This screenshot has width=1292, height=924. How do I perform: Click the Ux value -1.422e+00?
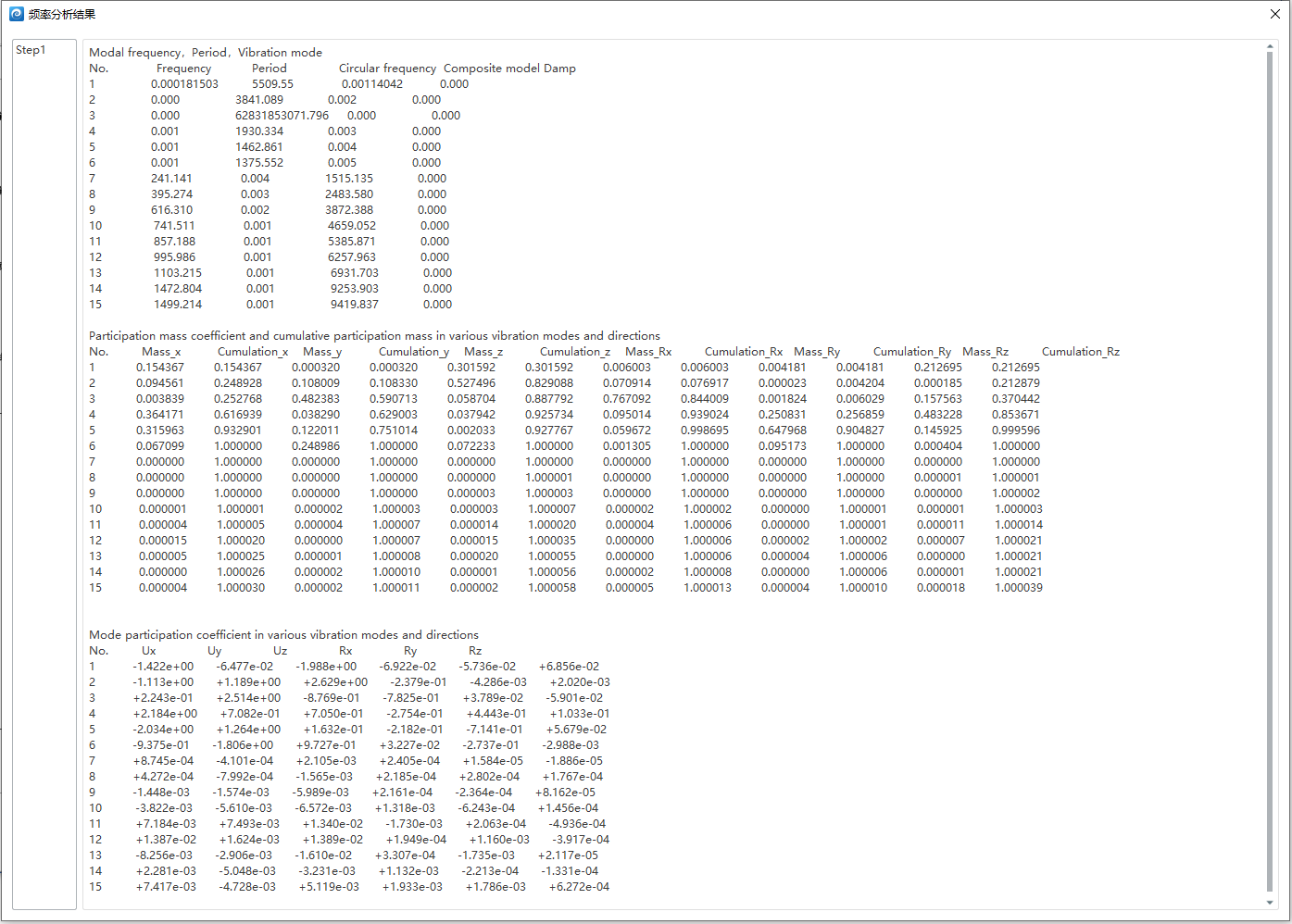pos(163,667)
